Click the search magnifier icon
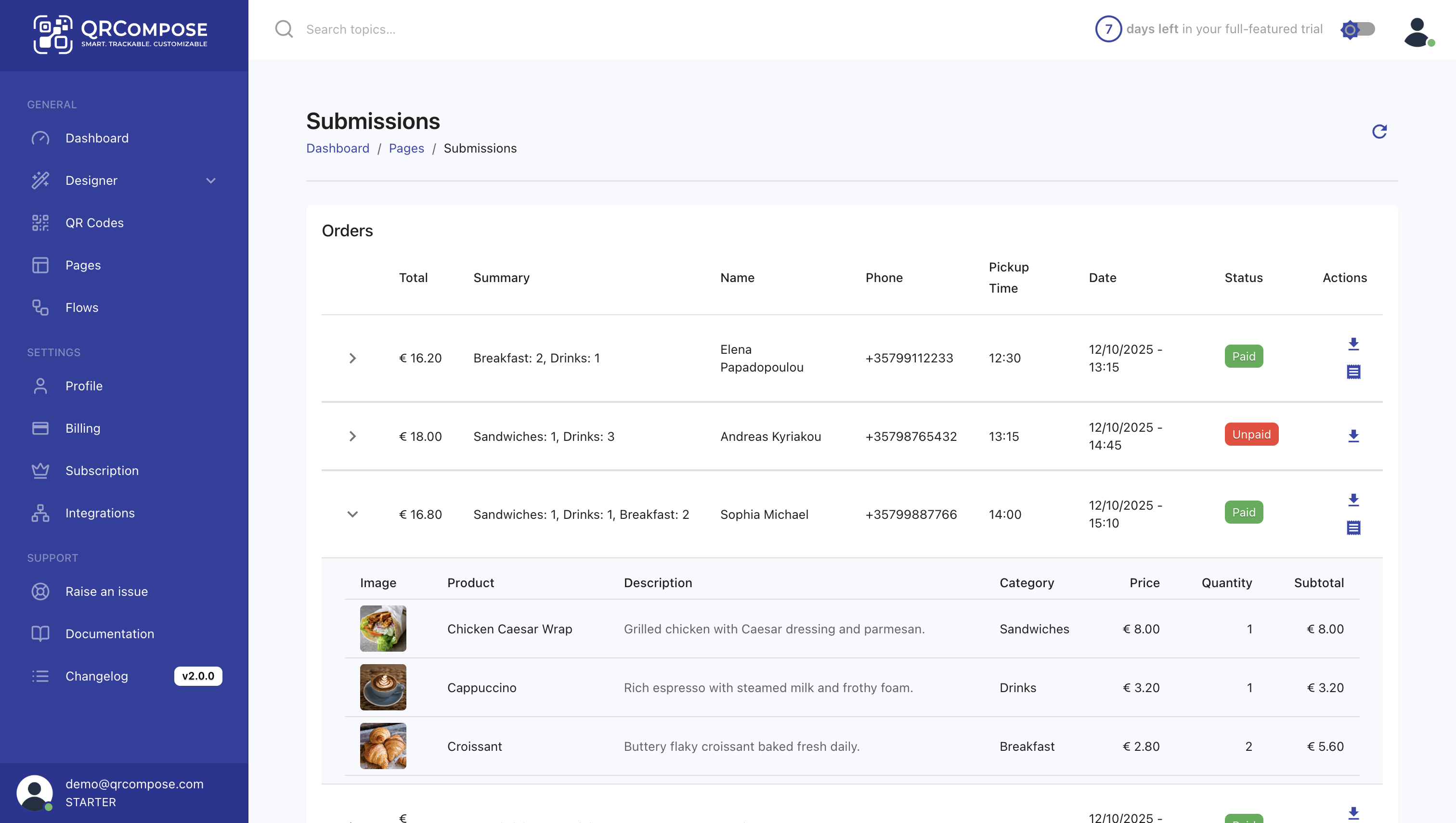This screenshot has height=823, width=1456. (x=284, y=29)
